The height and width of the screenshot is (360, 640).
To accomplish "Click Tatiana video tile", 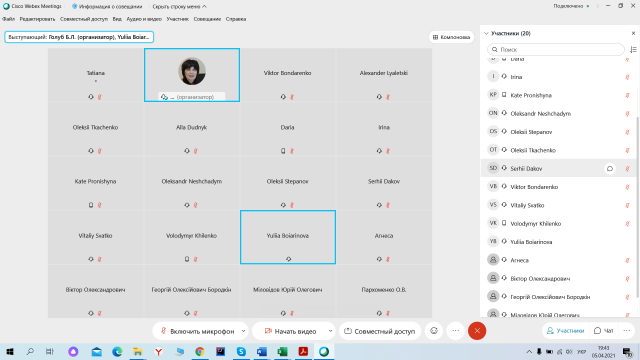I will (96, 75).
